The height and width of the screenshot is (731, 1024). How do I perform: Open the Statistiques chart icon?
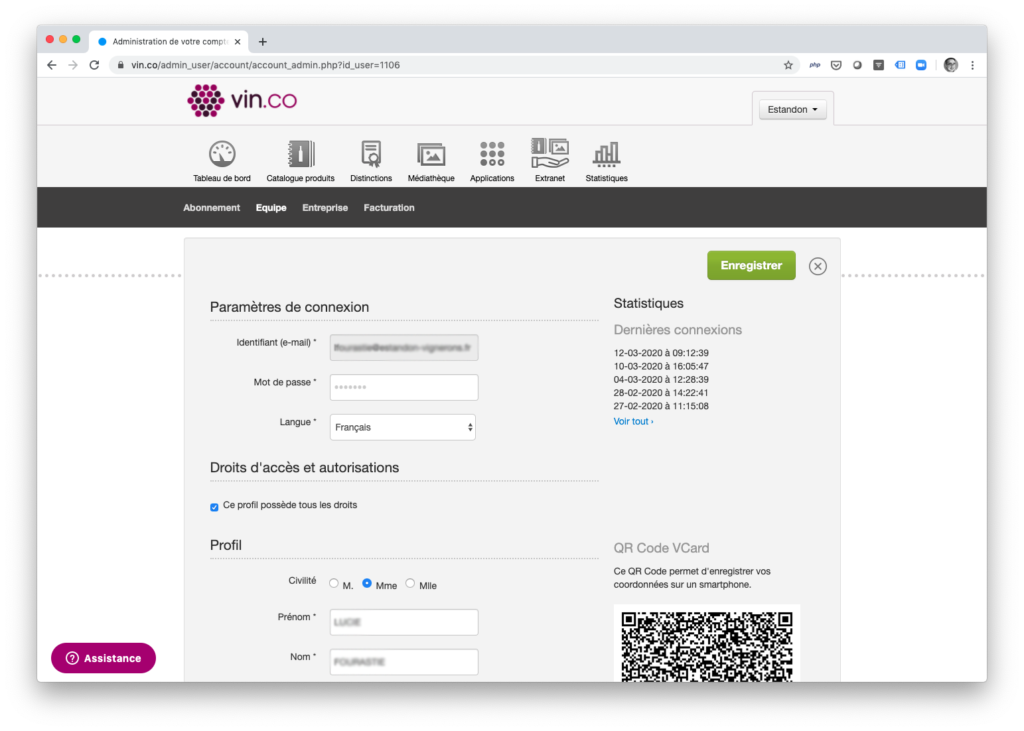[606, 155]
